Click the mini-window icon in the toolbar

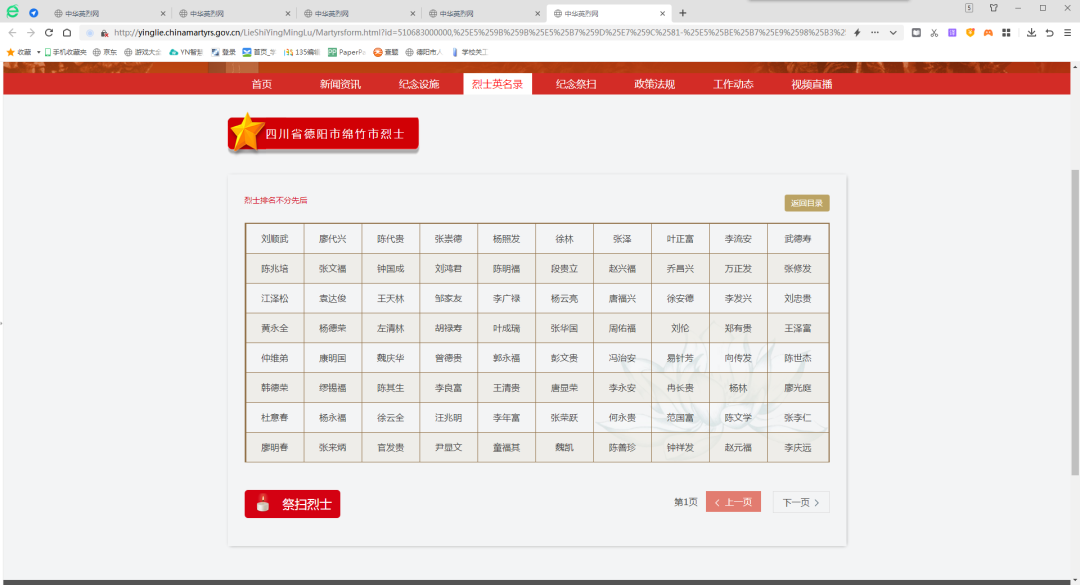pyautogui.click(x=916, y=31)
